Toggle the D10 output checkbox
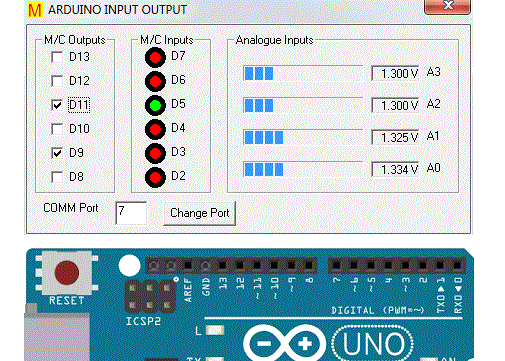This screenshot has height=361, width=505. (57, 129)
